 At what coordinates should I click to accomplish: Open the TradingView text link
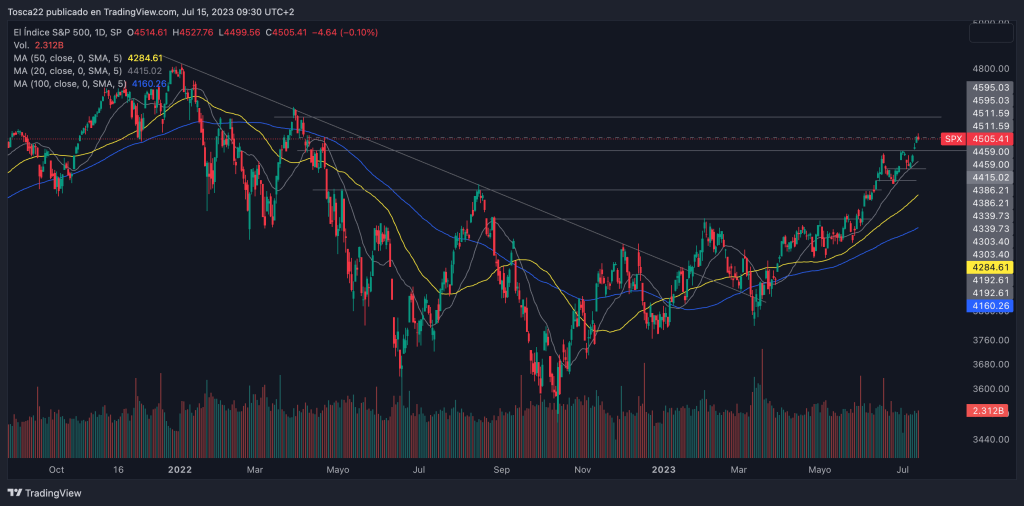pyautogui.click(x=52, y=493)
